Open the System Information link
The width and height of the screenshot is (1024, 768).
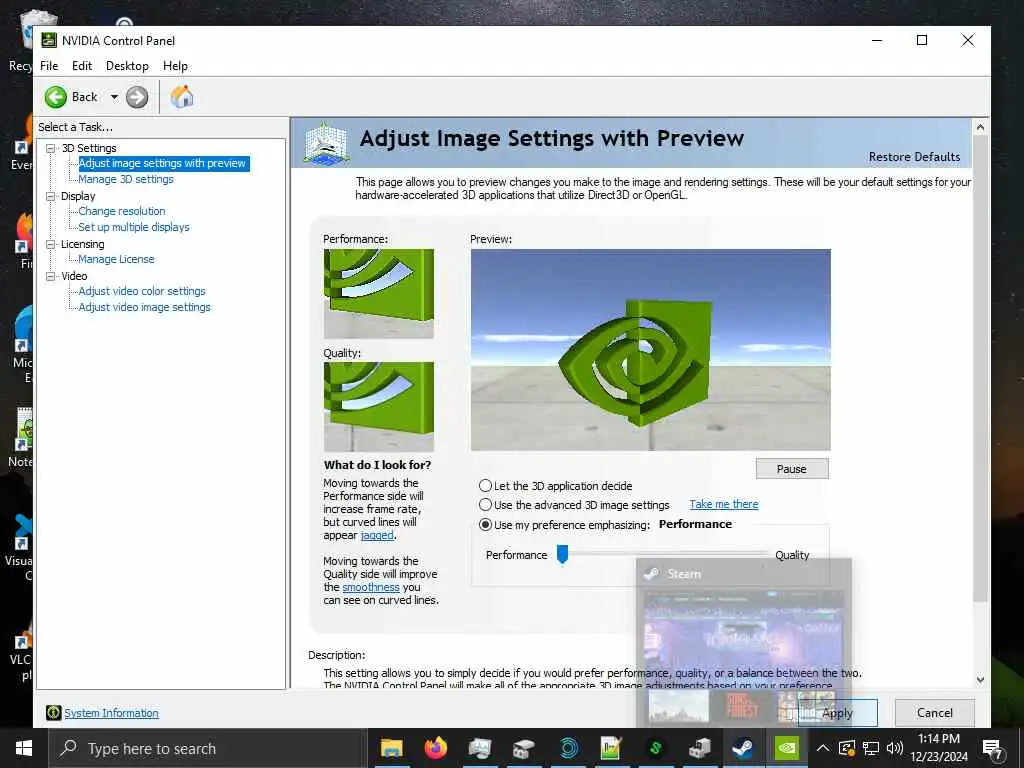pyautogui.click(x=112, y=713)
